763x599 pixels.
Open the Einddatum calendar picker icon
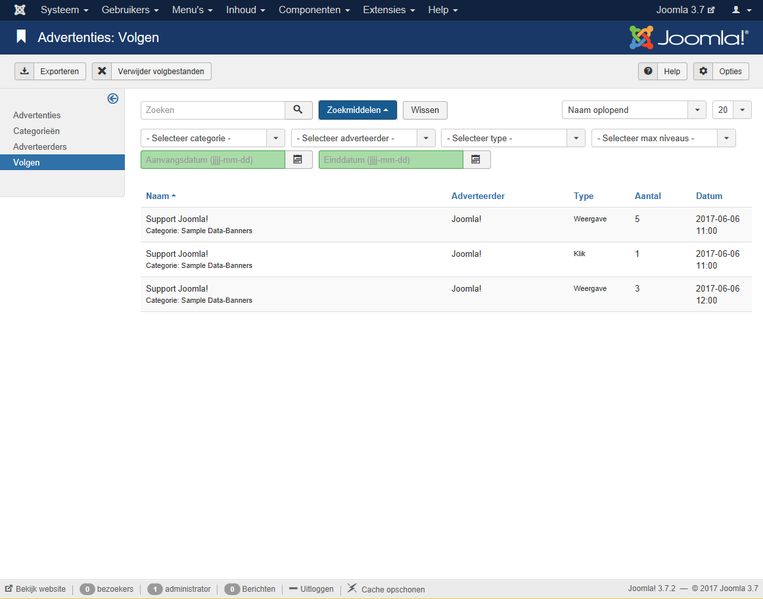coord(476,160)
